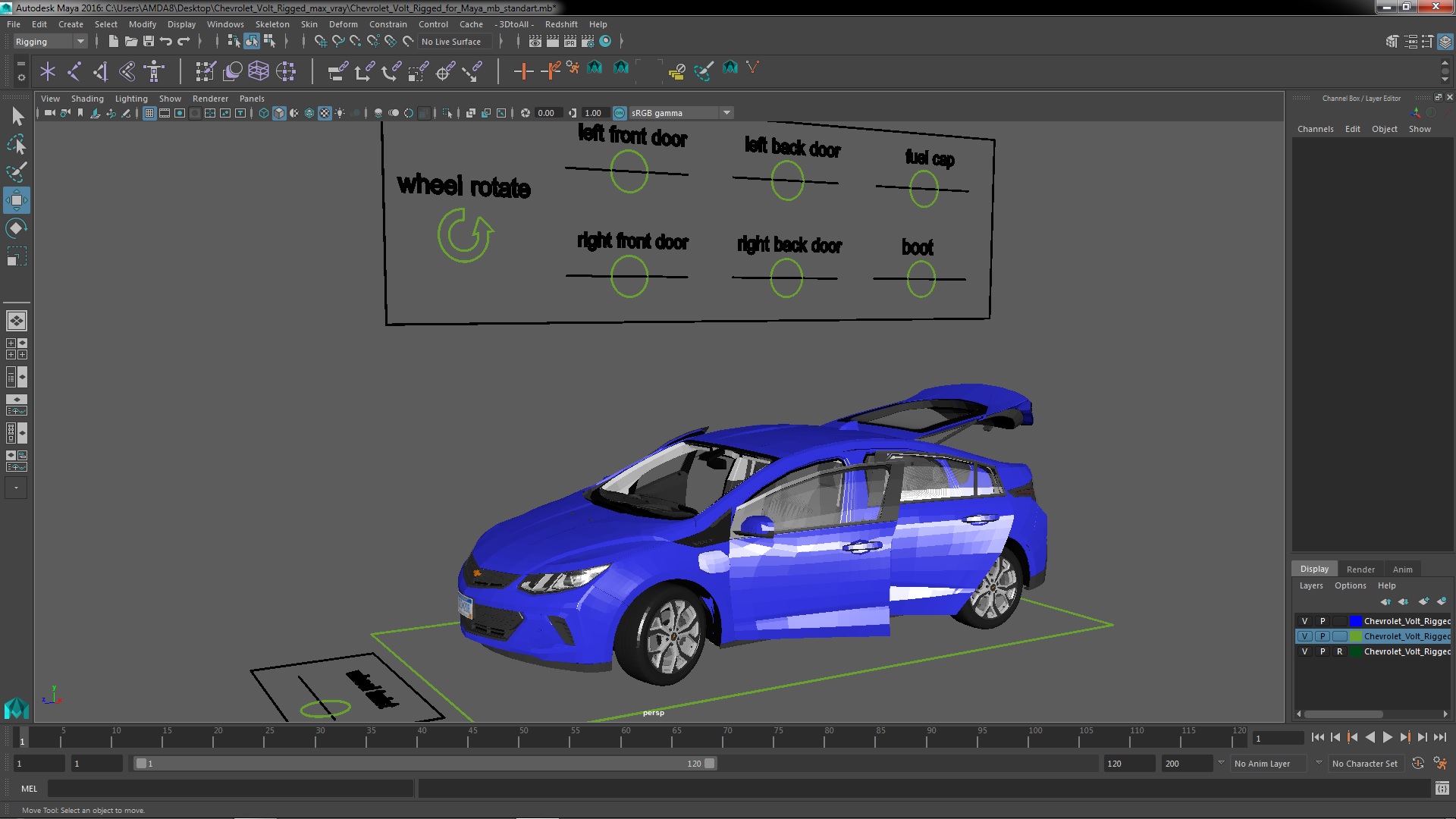Switch to the Anim layer tab
The image size is (1456, 819).
(x=1402, y=570)
